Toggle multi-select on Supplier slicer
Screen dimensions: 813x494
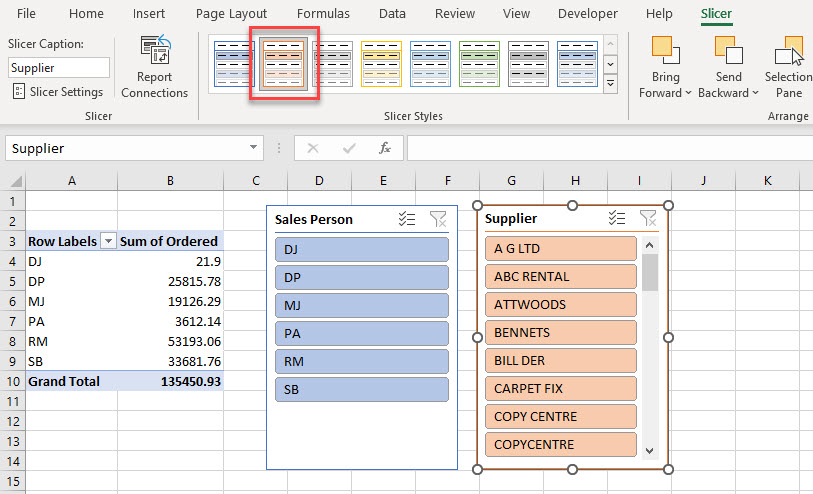click(617, 219)
